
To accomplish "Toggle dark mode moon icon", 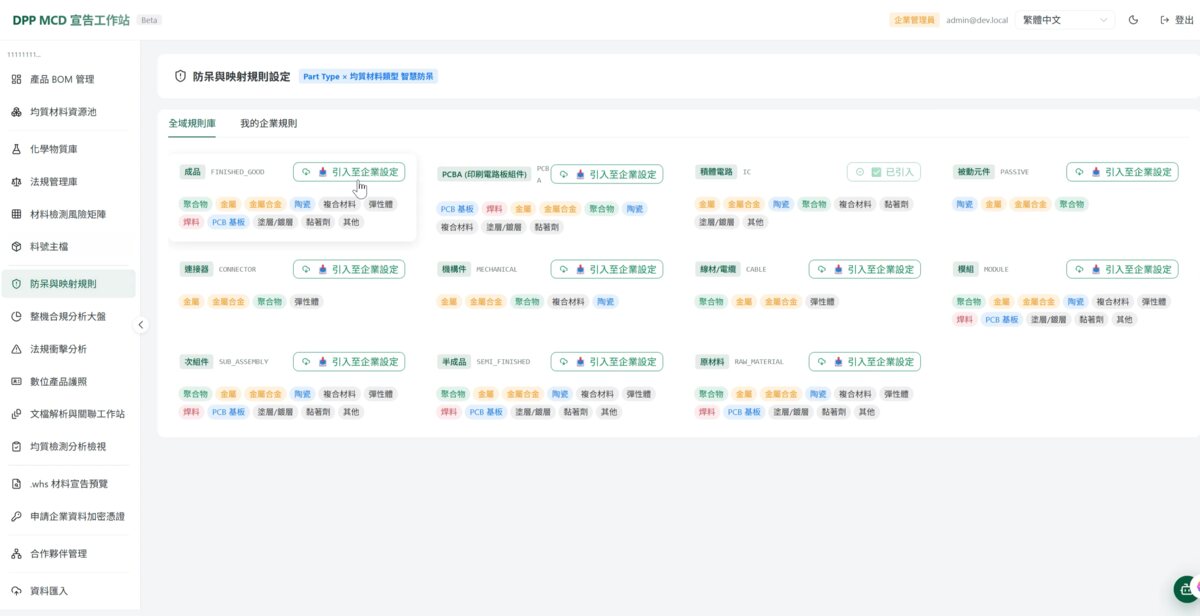I will 1133,20.
